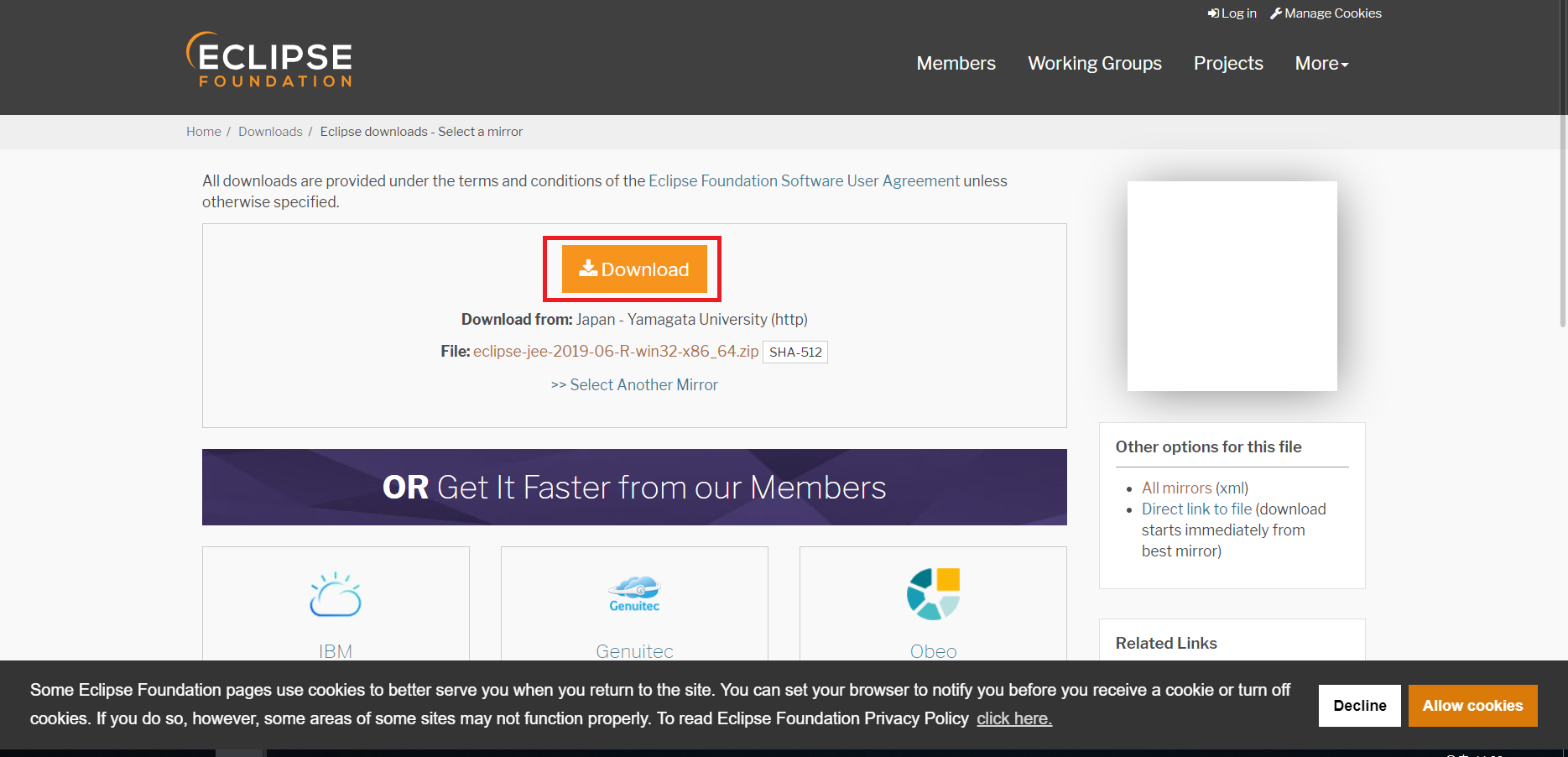
Task: Click the SHA-512 checksum button
Action: 795,352
